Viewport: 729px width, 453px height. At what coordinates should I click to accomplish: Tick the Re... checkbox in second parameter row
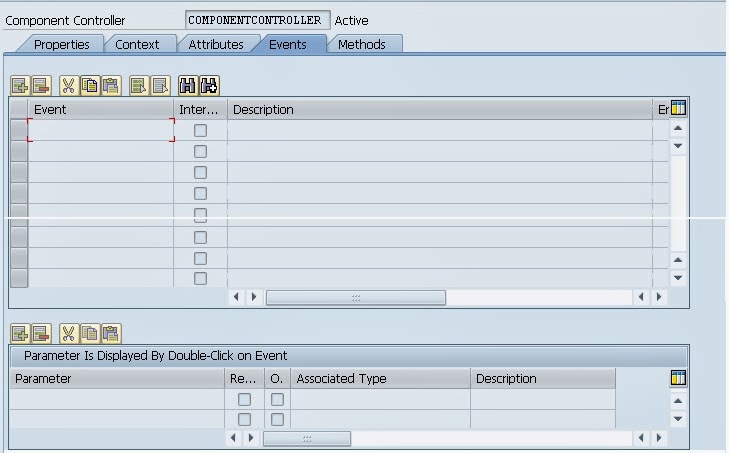coord(244,420)
